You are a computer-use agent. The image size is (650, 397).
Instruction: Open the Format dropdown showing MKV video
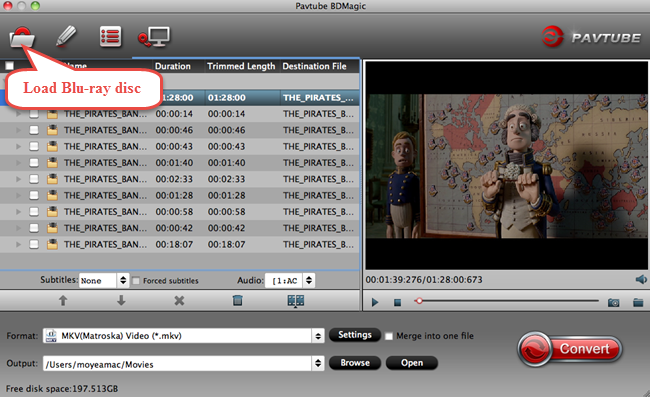click(x=183, y=336)
